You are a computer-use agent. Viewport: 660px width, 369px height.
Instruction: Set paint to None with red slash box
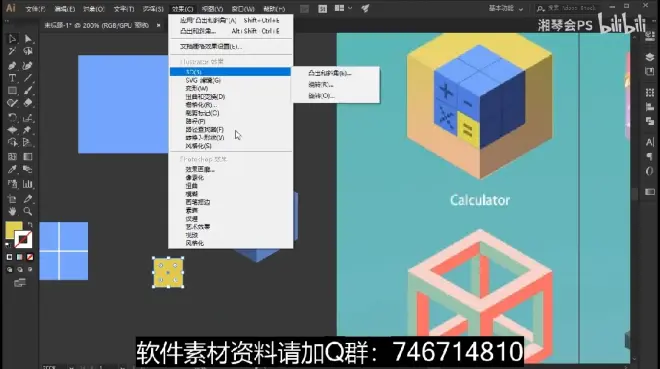pos(30,257)
